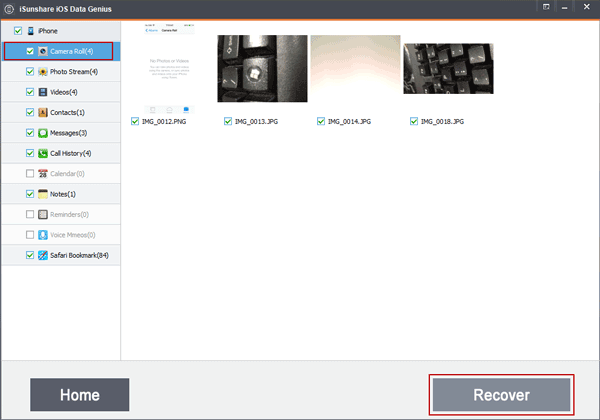Deselect the IMG_0014.JPG file checkbox
The image size is (600, 420).
click(321, 121)
